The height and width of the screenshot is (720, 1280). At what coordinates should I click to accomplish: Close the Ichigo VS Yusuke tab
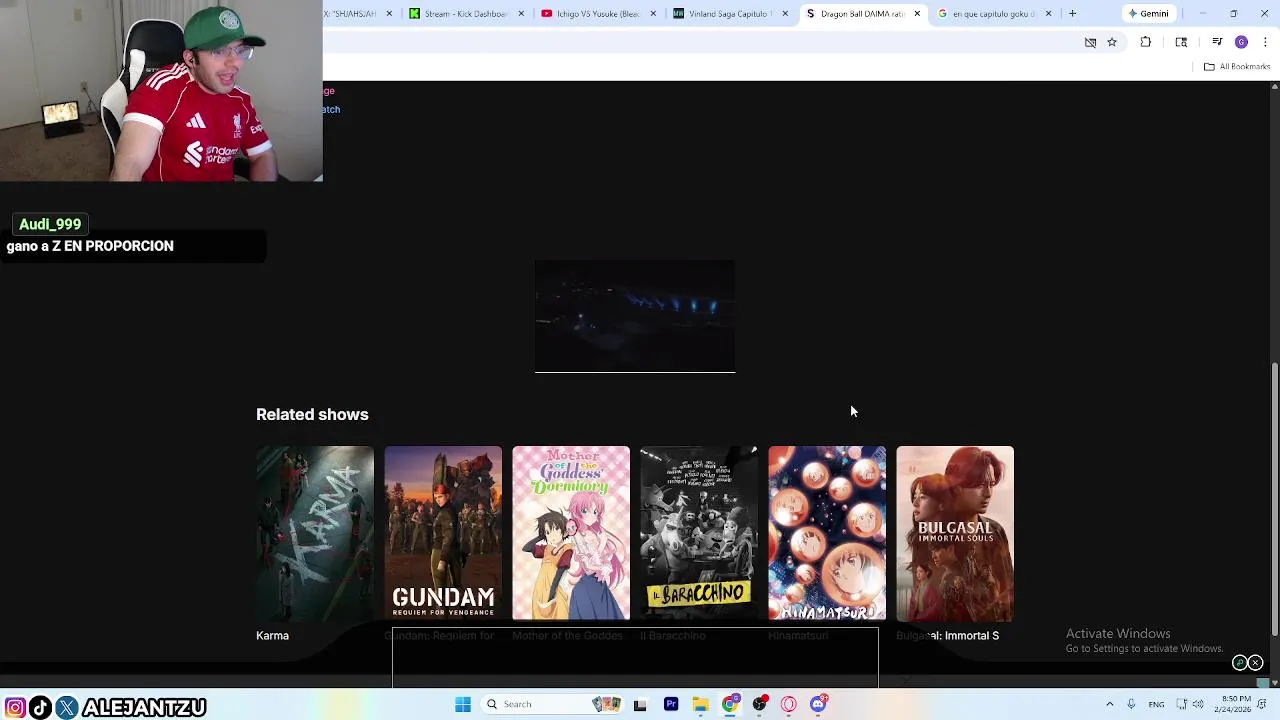pyautogui.click(x=653, y=14)
